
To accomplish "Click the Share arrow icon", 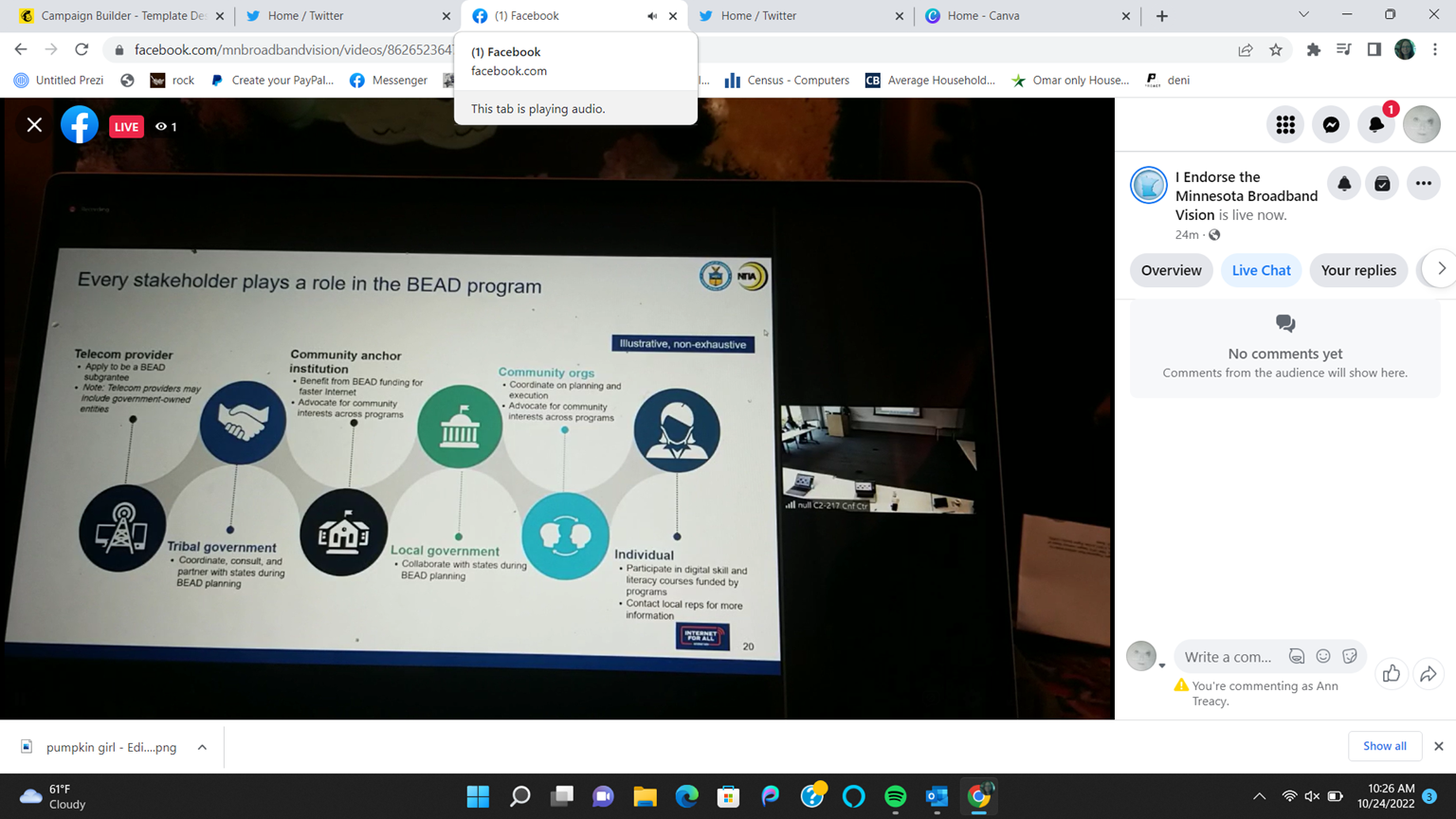I will click(x=1428, y=674).
